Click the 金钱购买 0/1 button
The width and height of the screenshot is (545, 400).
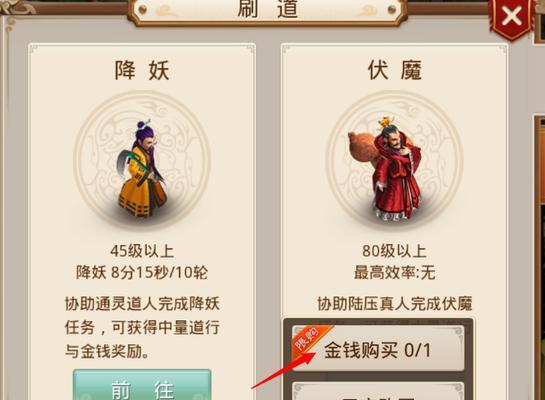pyautogui.click(x=378, y=349)
